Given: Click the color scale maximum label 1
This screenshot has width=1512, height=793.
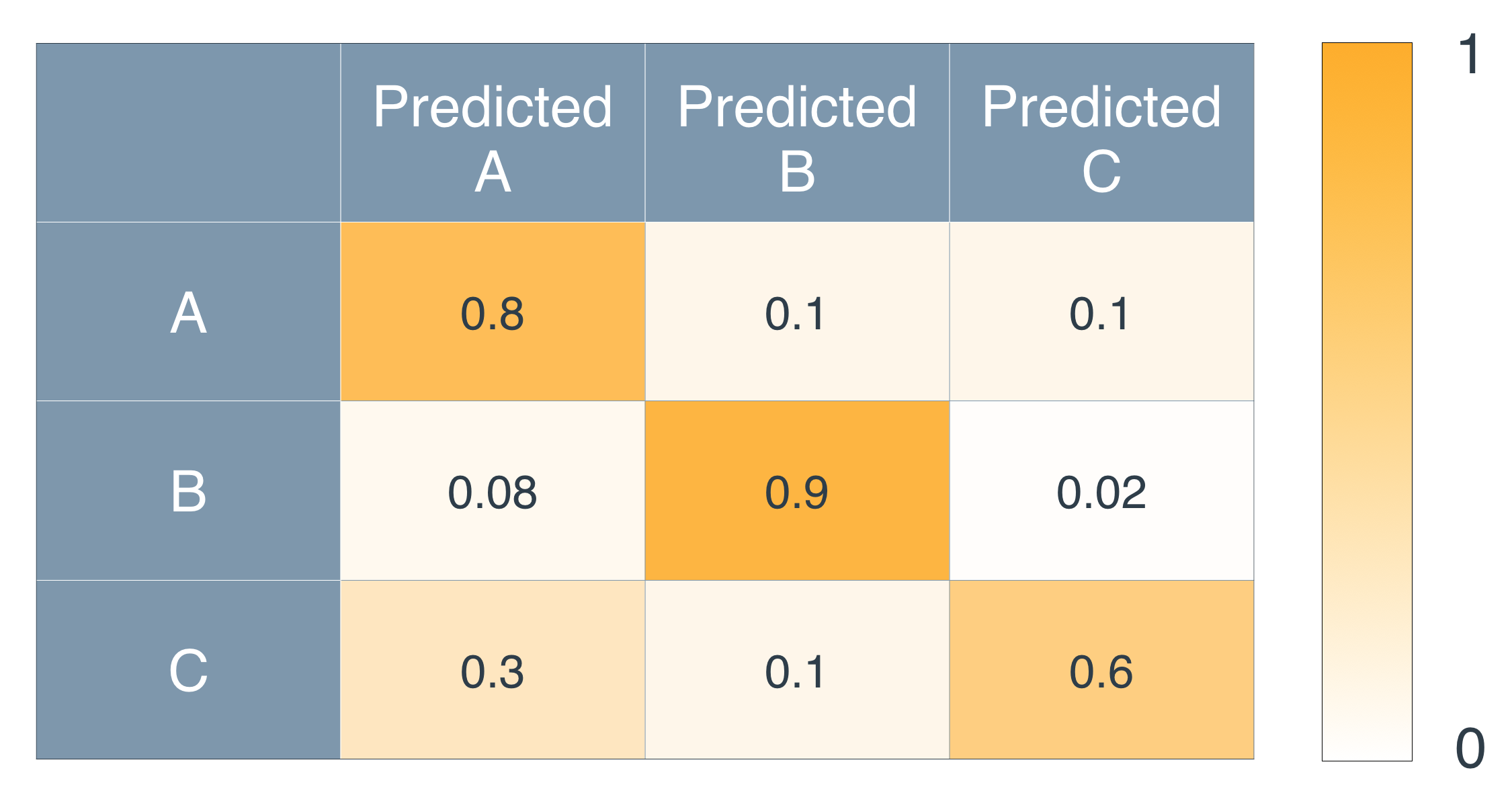Looking at the screenshot, I should point(1469,55).
